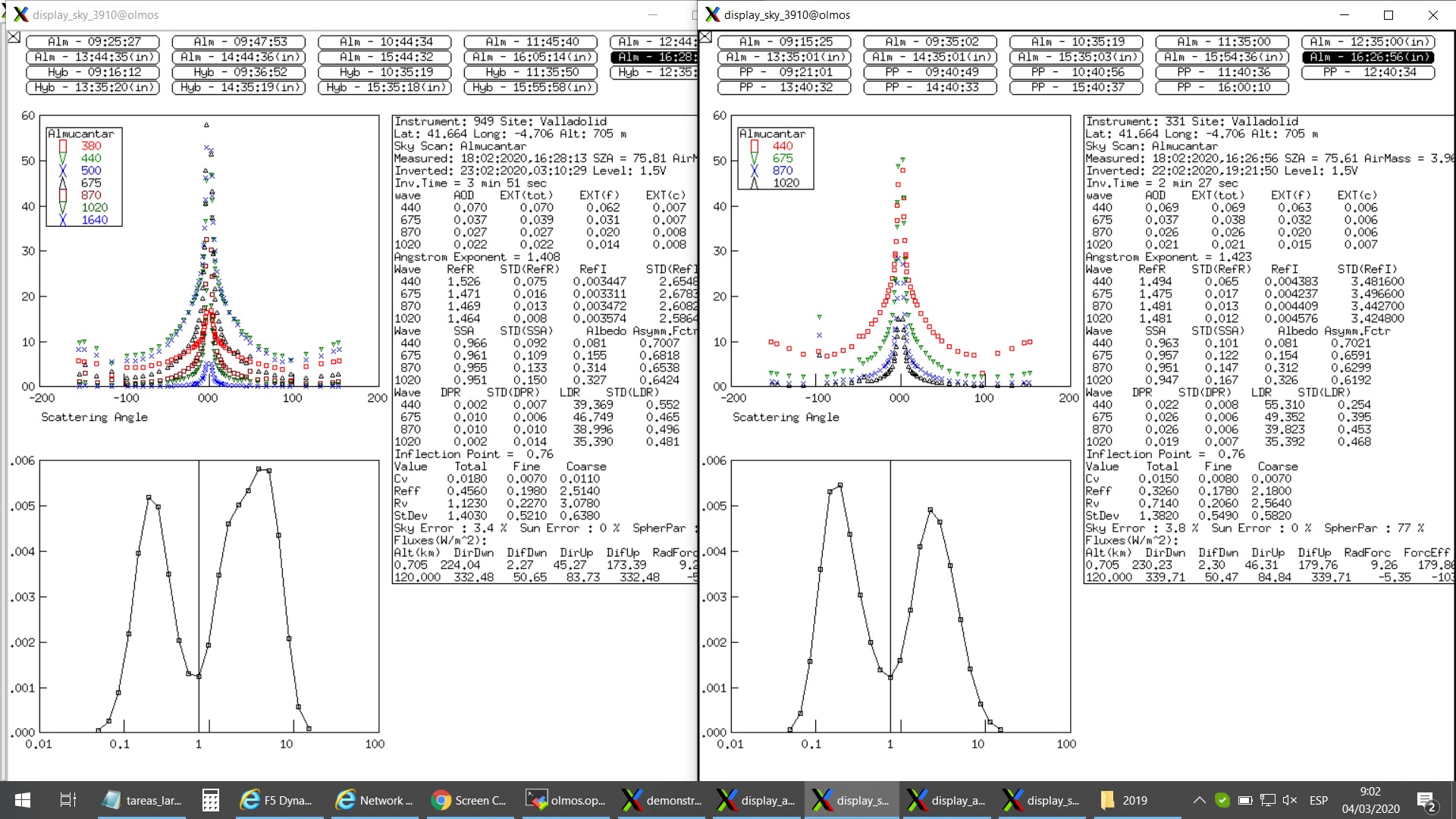Open Calculator from taskbar
Screen dimensions: 1456x819
tap(211, 800)
